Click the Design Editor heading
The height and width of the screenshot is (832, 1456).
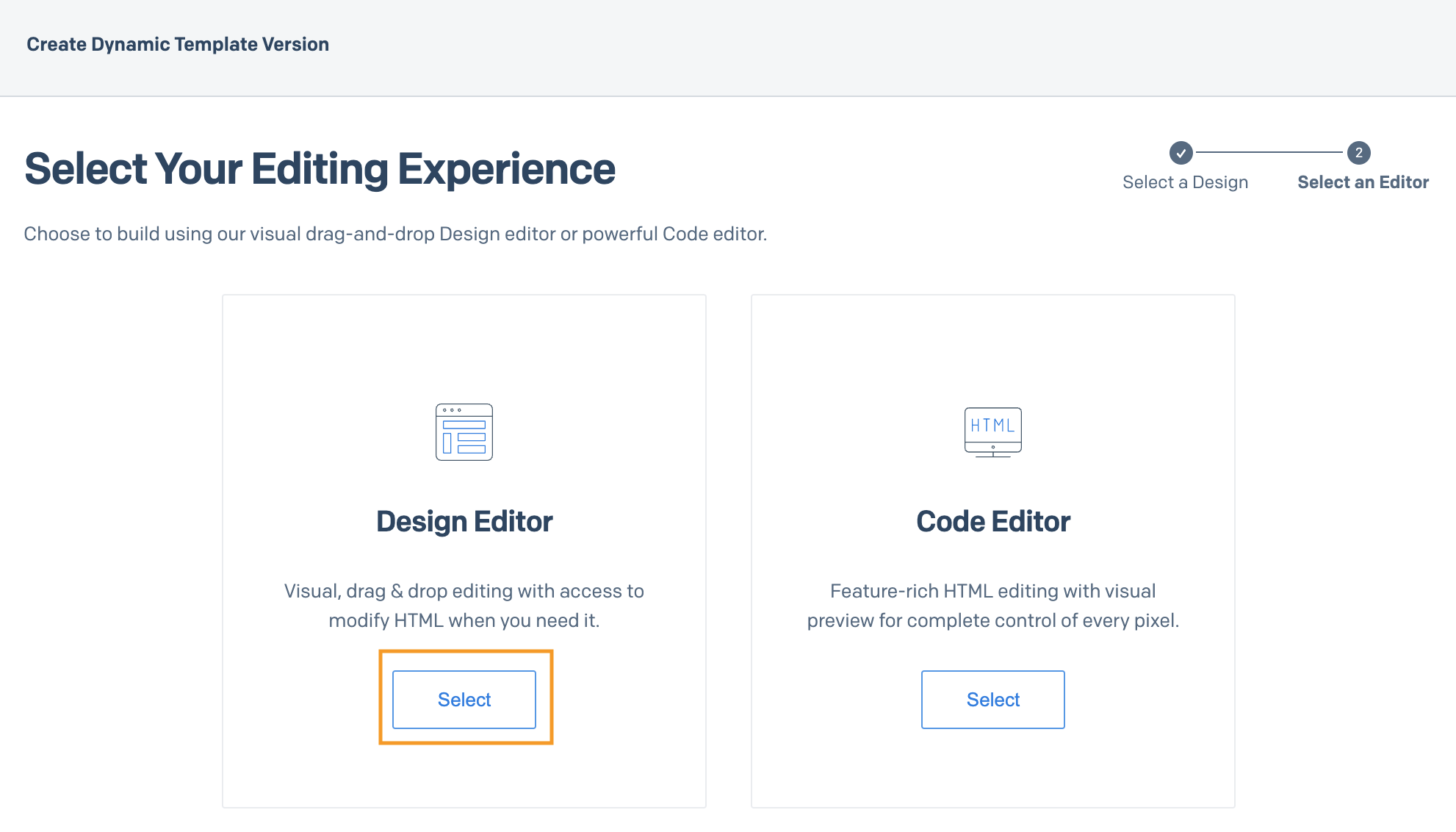(x=464, y=521)
